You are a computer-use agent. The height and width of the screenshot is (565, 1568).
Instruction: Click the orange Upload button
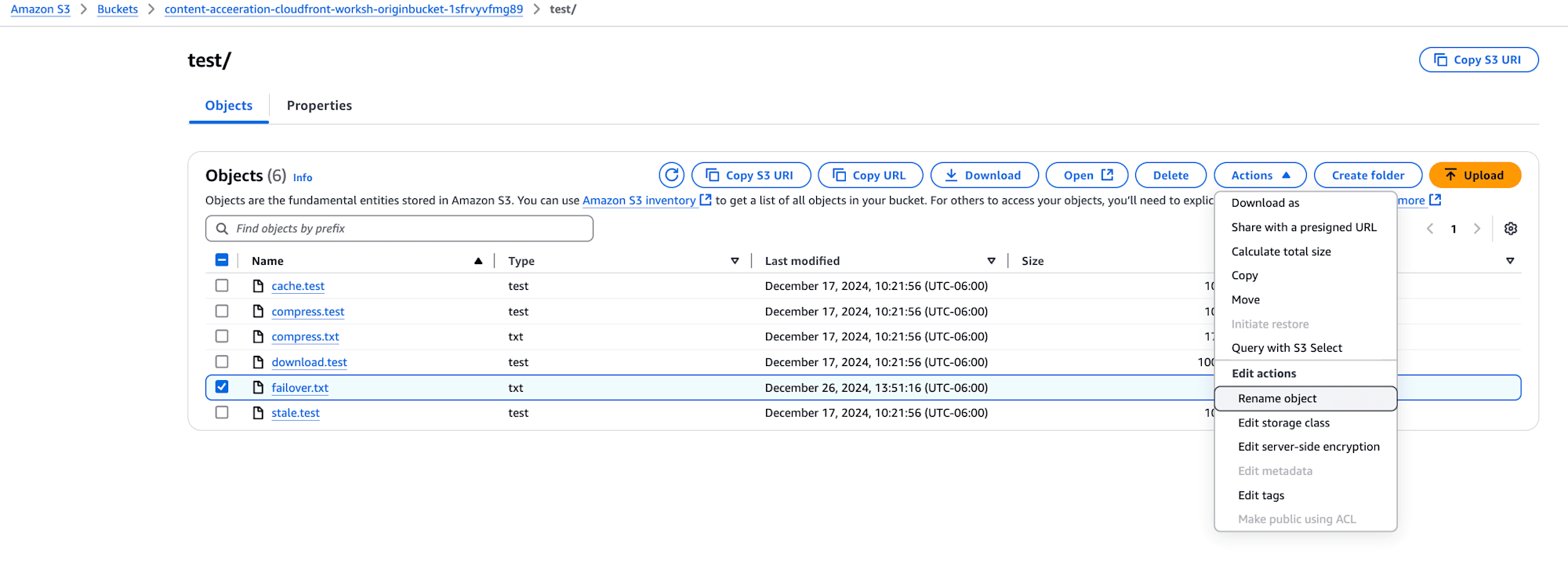click(x=1475, y=176)
